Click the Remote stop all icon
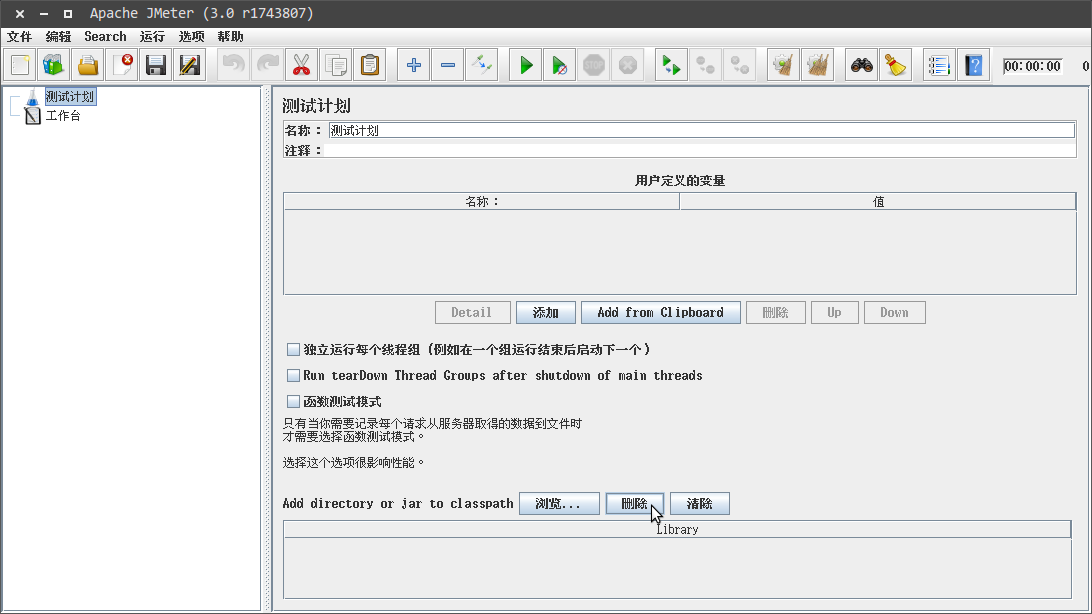1092x614 pixels. point(705,65)
